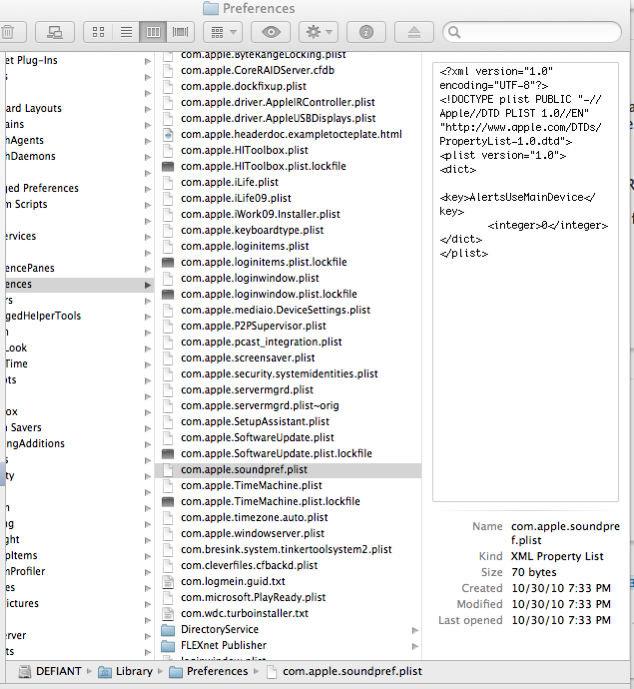The height and width of the screenshot is (689, 634).
Task: Expand the LaunchAgents folder arrow
Action: pos(148,141)
